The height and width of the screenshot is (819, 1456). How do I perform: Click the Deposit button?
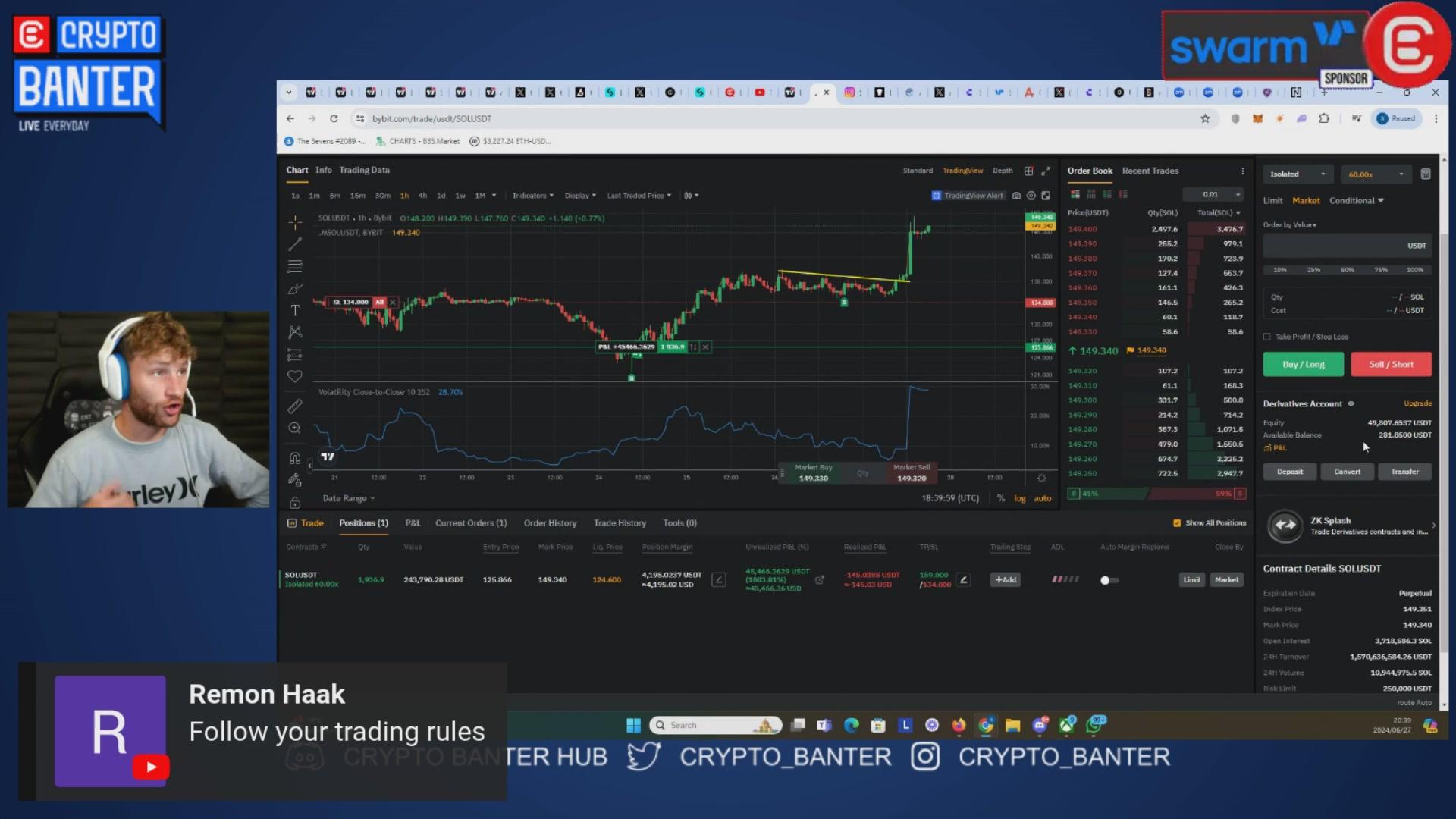pos(1289,472)
